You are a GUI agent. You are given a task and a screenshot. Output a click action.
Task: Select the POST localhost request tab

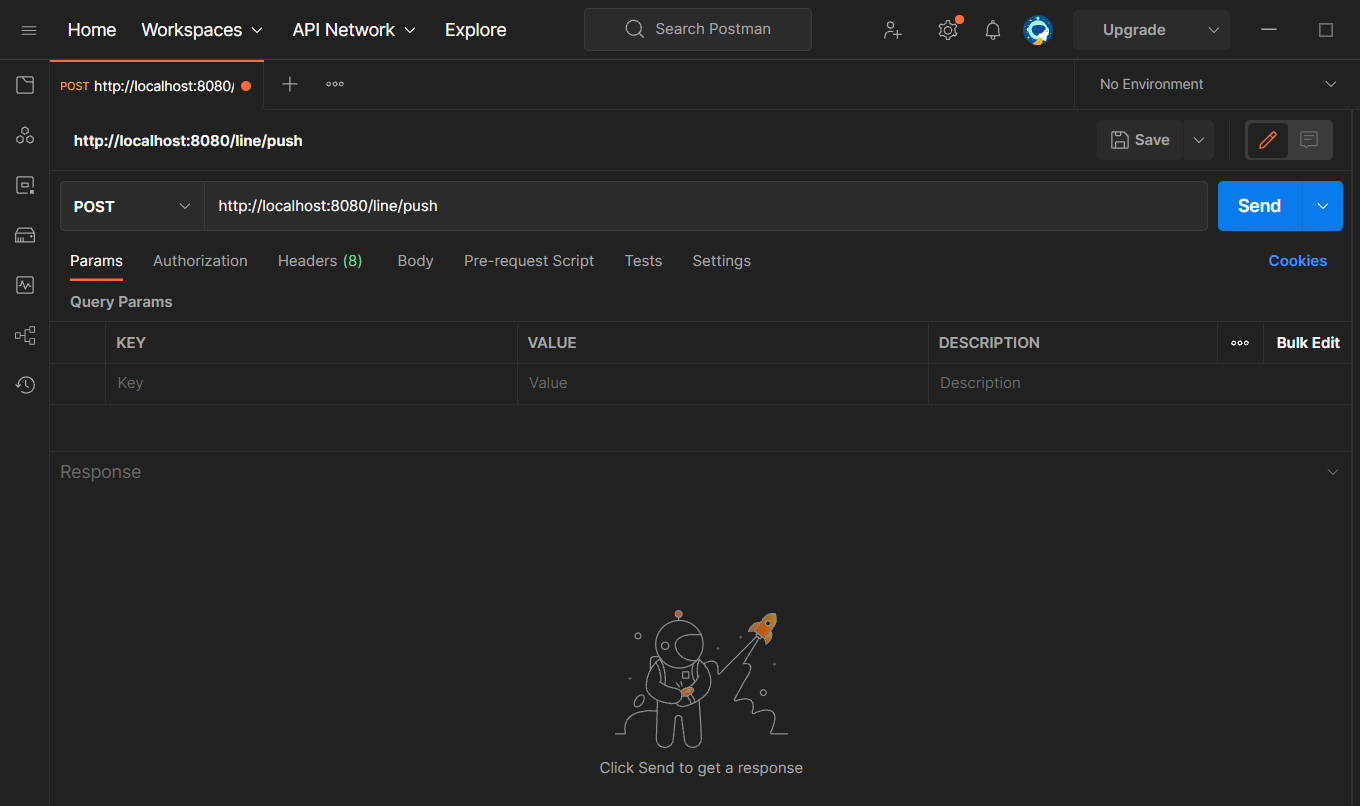(157, 85)
